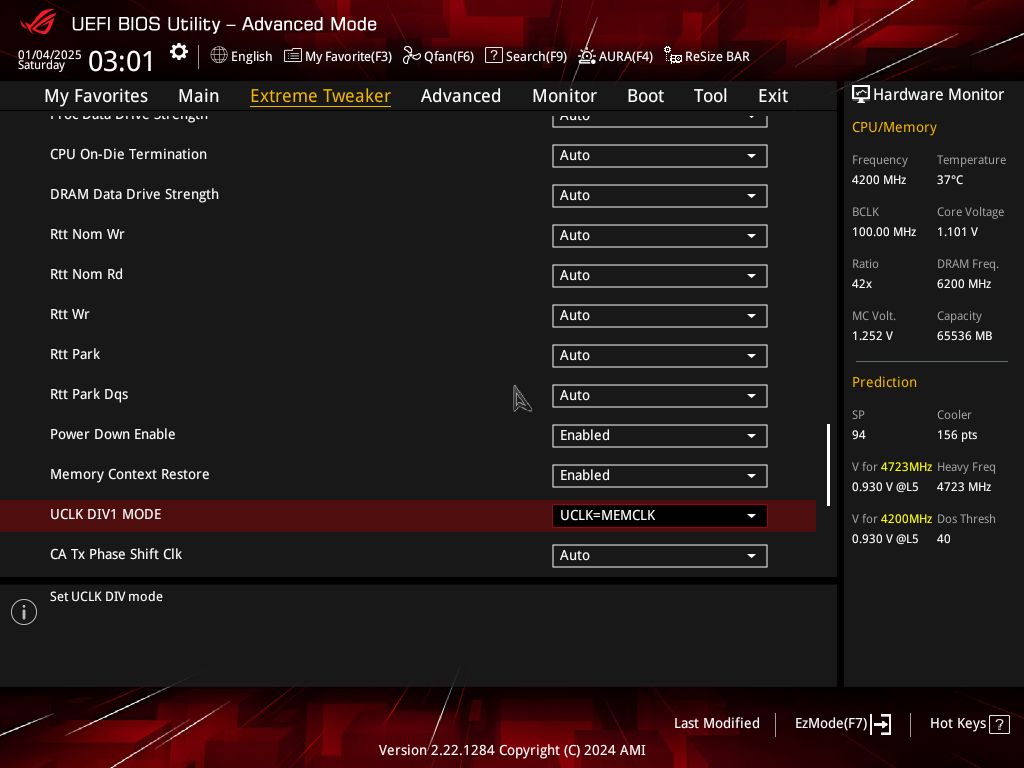This screenshot has width=1024, height=768.
Task: Open UCLK DIV1 MODE dropdown
Action: pos(660,515)
